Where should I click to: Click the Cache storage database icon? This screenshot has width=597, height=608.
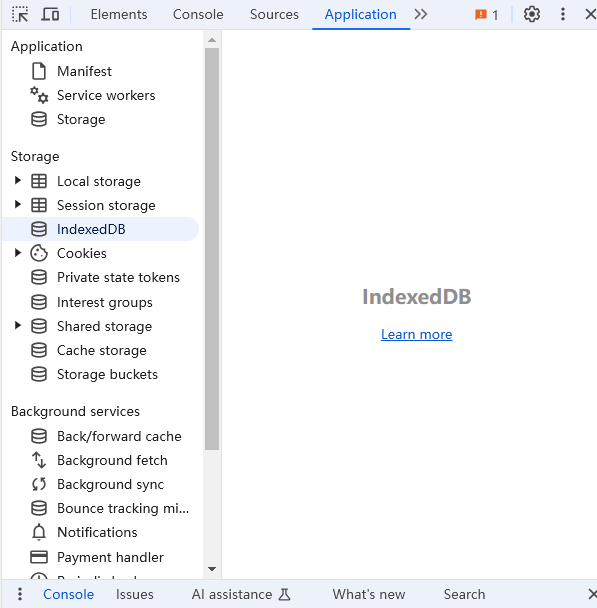pos(39,350)
